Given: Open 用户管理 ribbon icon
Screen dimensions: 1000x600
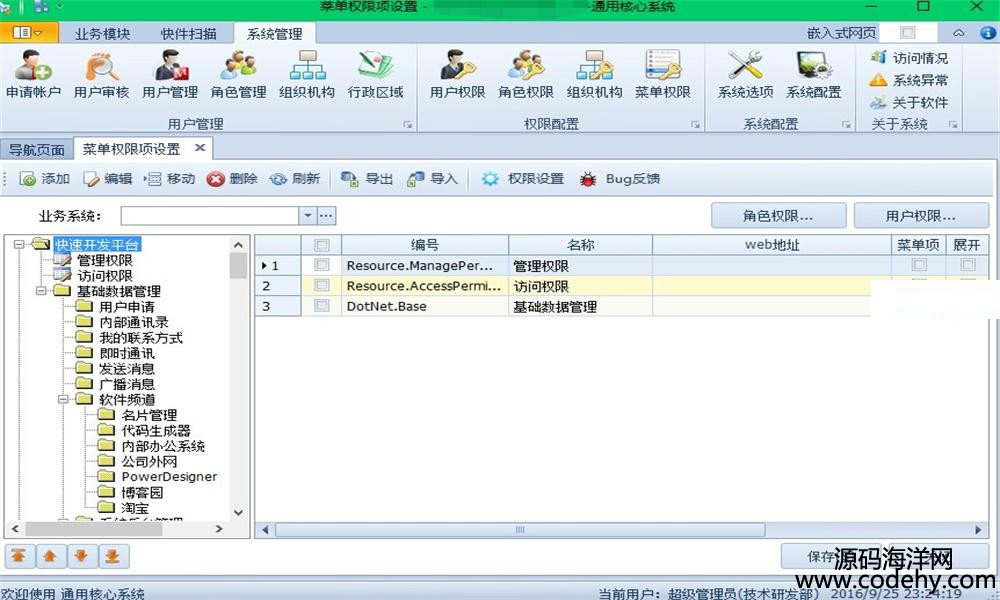Looking at the screenshot, I should 170,74.
